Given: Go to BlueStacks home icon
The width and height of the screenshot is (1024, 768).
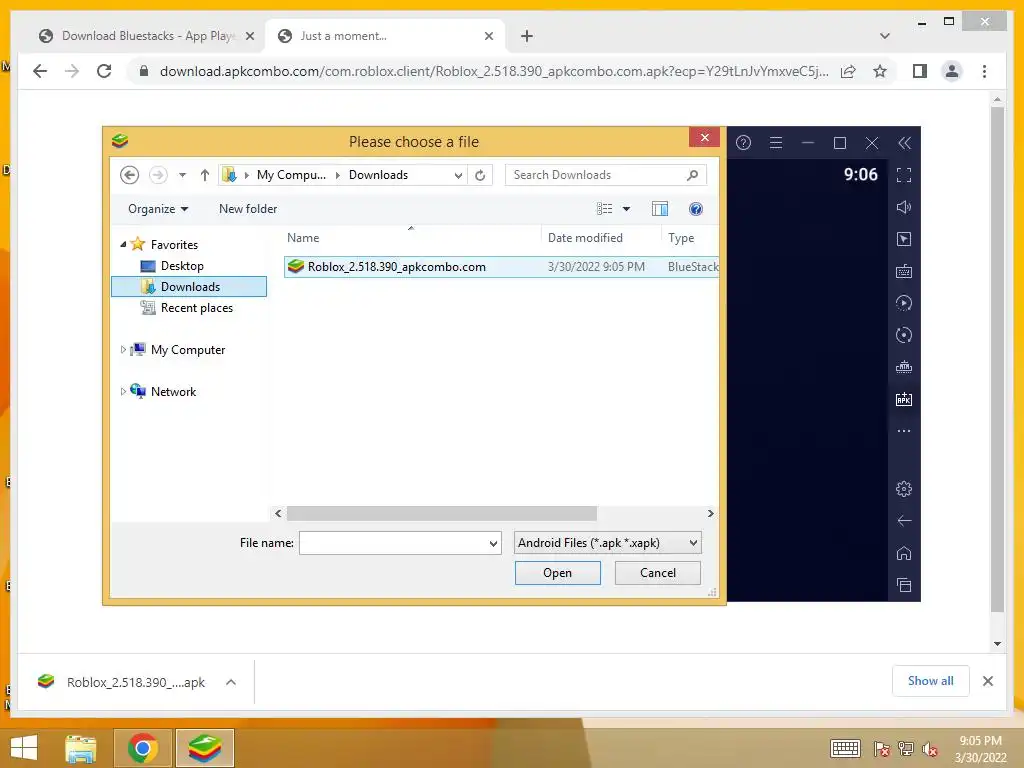Looking at the screenshot, I should (x=904, y=553).
